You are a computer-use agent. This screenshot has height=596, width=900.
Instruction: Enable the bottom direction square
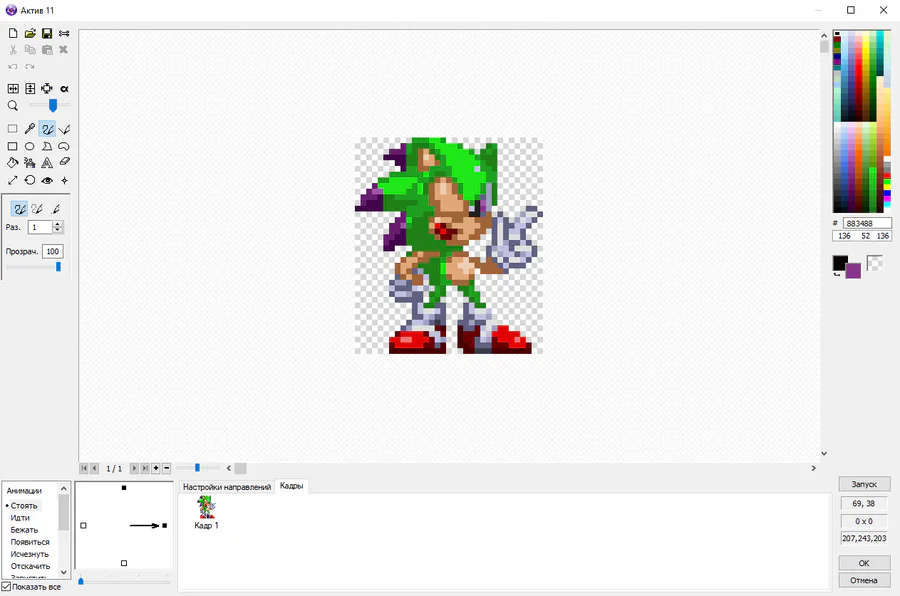click(124, 563)
